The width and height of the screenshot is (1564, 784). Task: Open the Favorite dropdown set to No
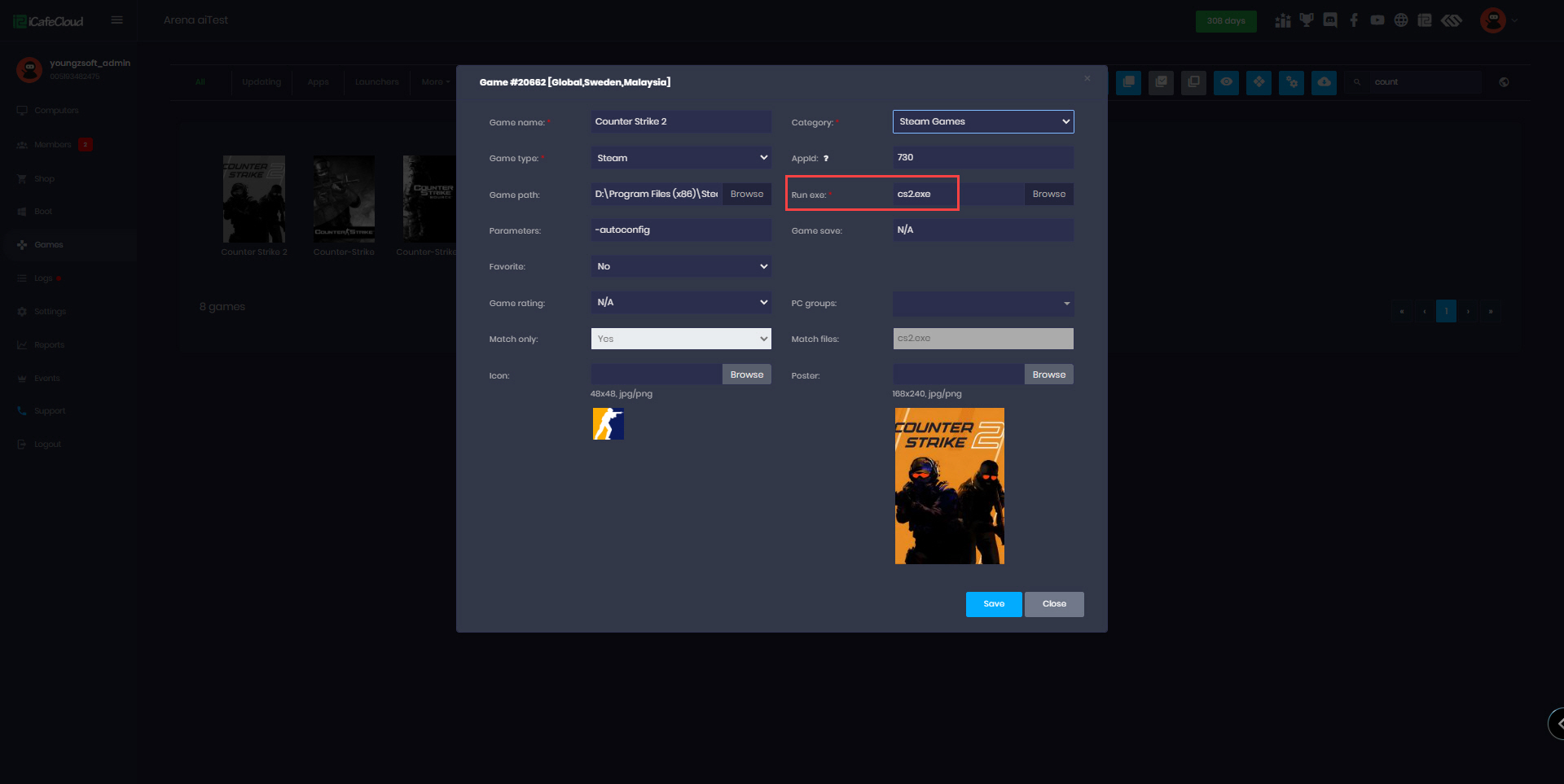(680, 266)
